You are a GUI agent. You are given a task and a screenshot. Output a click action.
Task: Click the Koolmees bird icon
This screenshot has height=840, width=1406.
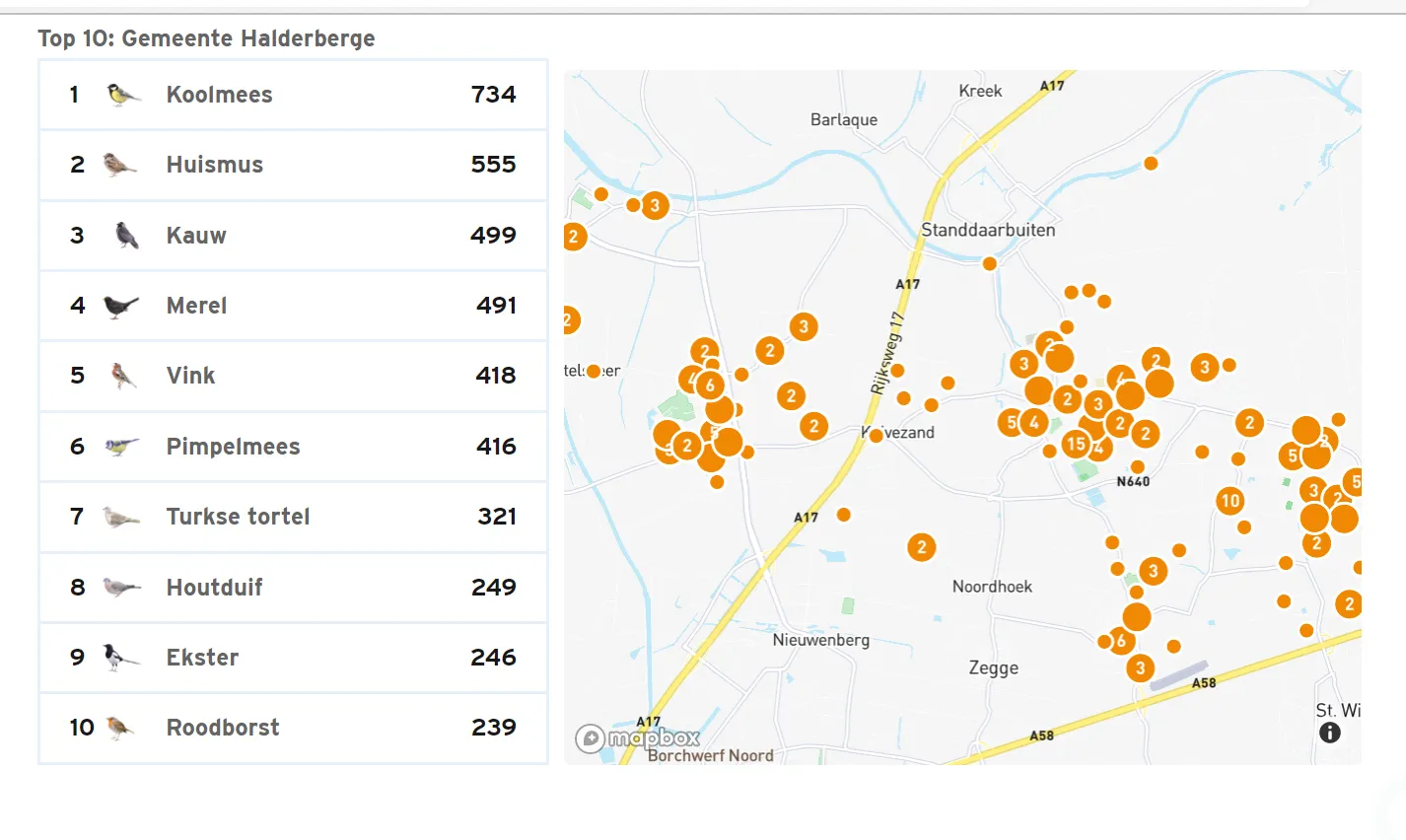tap(122, 95)
